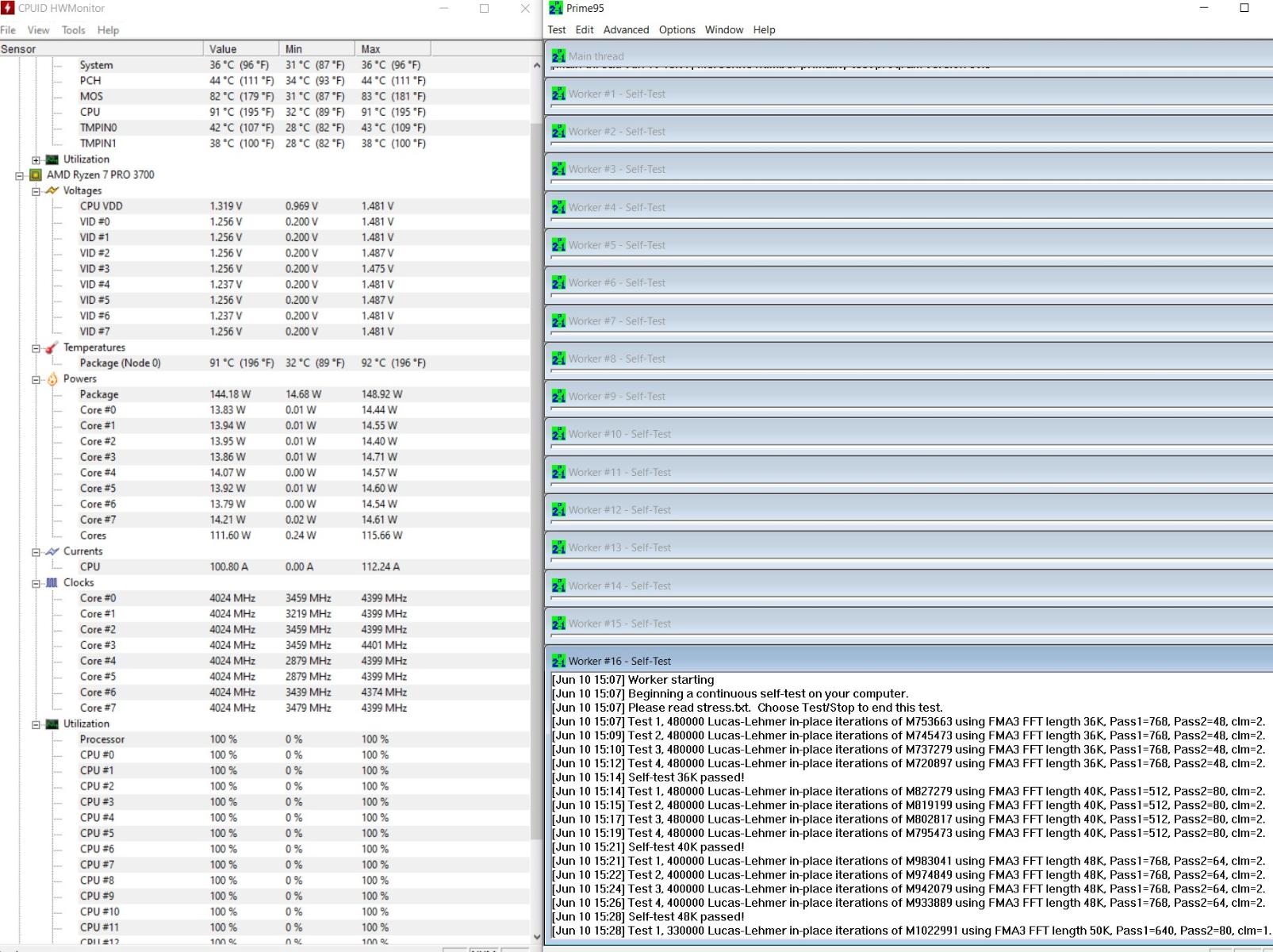Click the HWMonitor scrollbar down arrow
The width and height of the screenshot is (1273, 952).
tap(537, 937)
